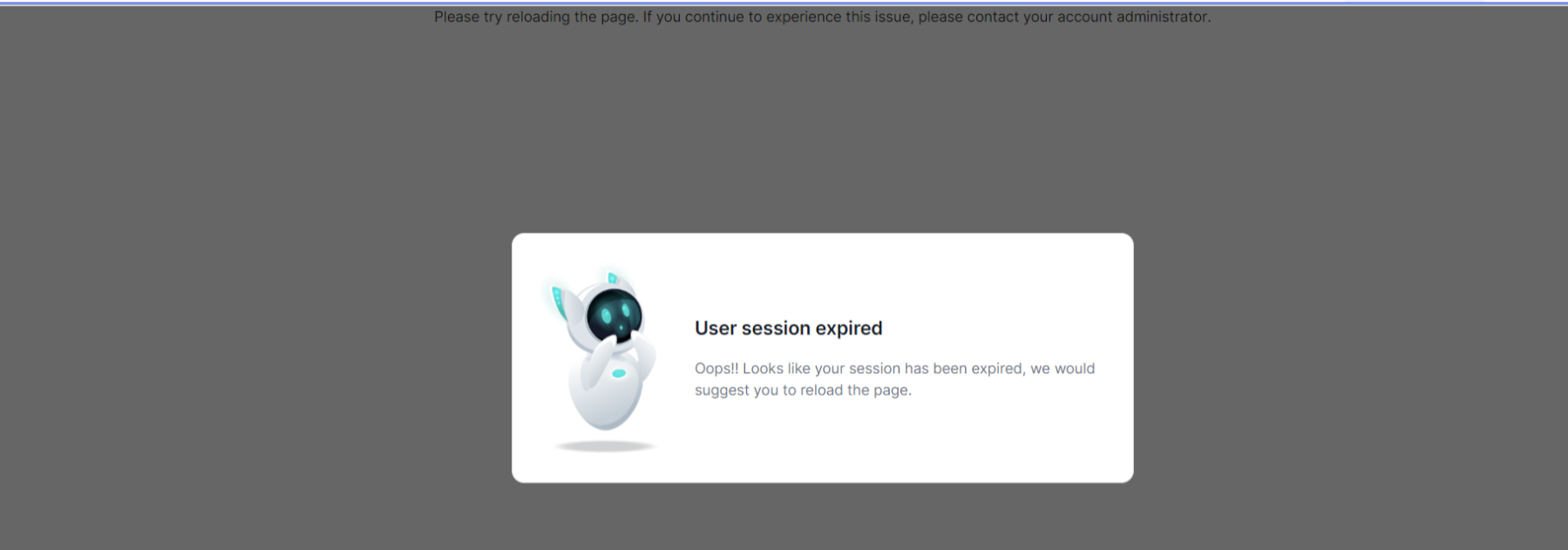Click the blue loading bar at top
The image size is (1568, 550).
(x=784, y=3)
